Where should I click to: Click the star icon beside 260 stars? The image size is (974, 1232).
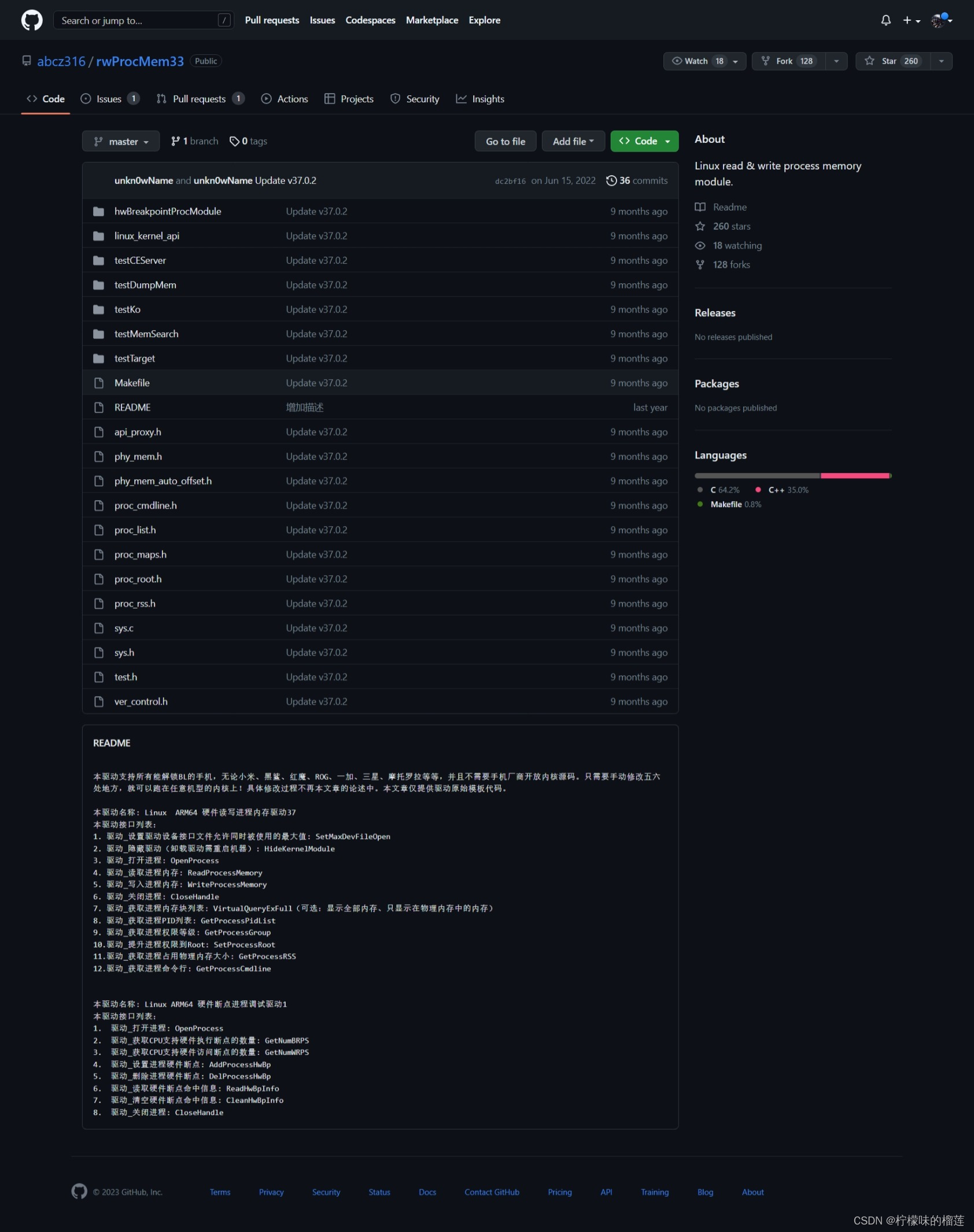700,226
